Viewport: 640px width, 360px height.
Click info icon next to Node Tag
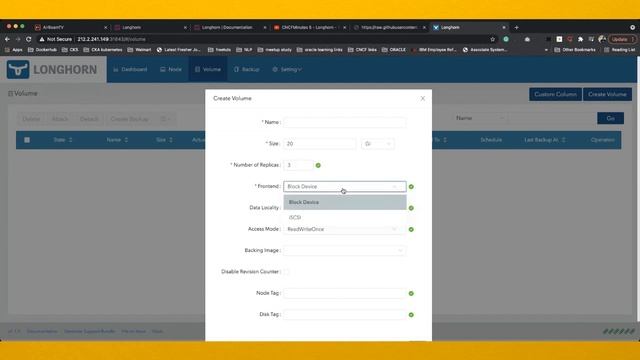pos(411,293)
